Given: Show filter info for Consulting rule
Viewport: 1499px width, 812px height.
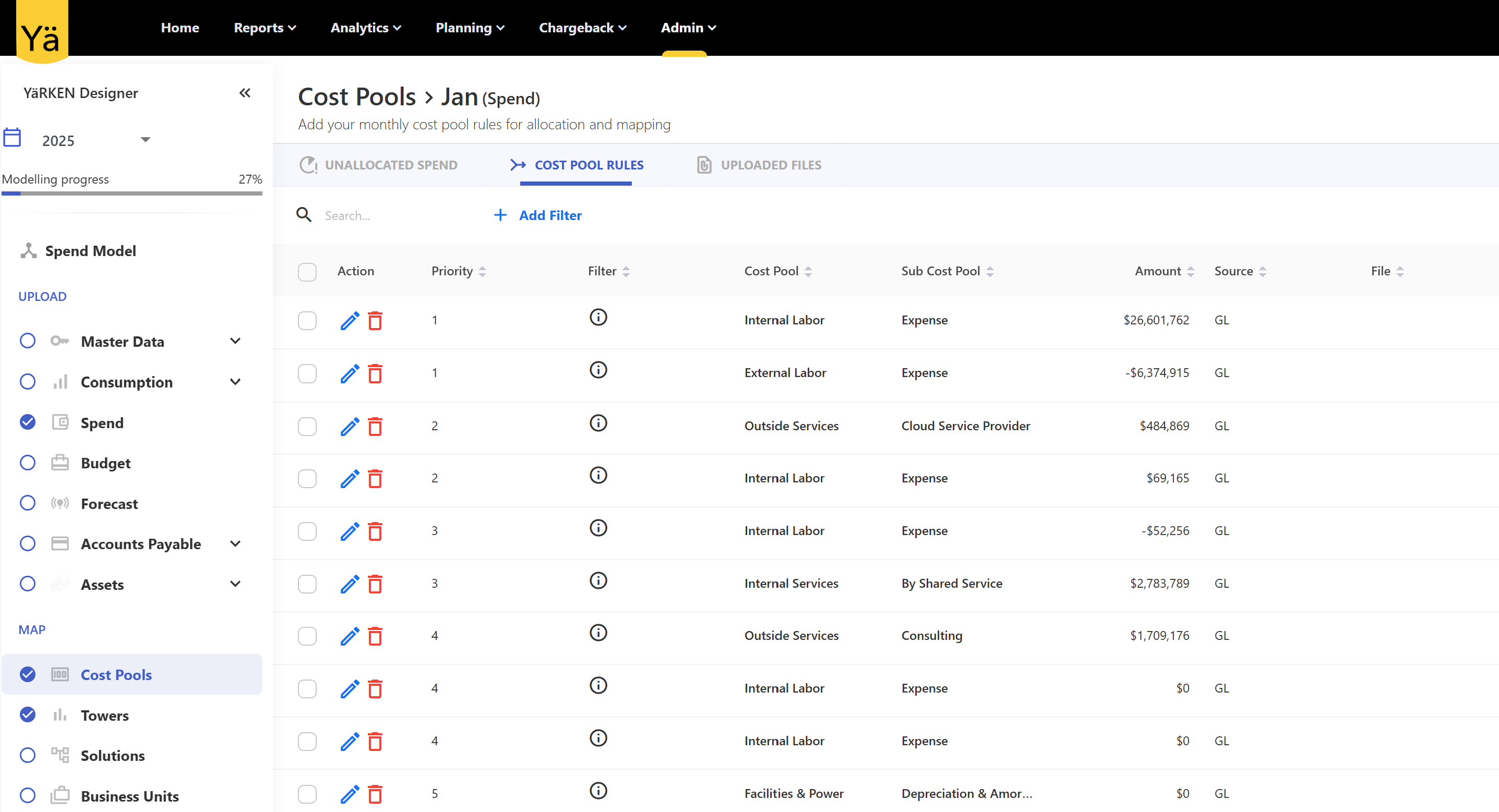Looking at the screenshot, I should pyautogui.click(x=597, y=633).
